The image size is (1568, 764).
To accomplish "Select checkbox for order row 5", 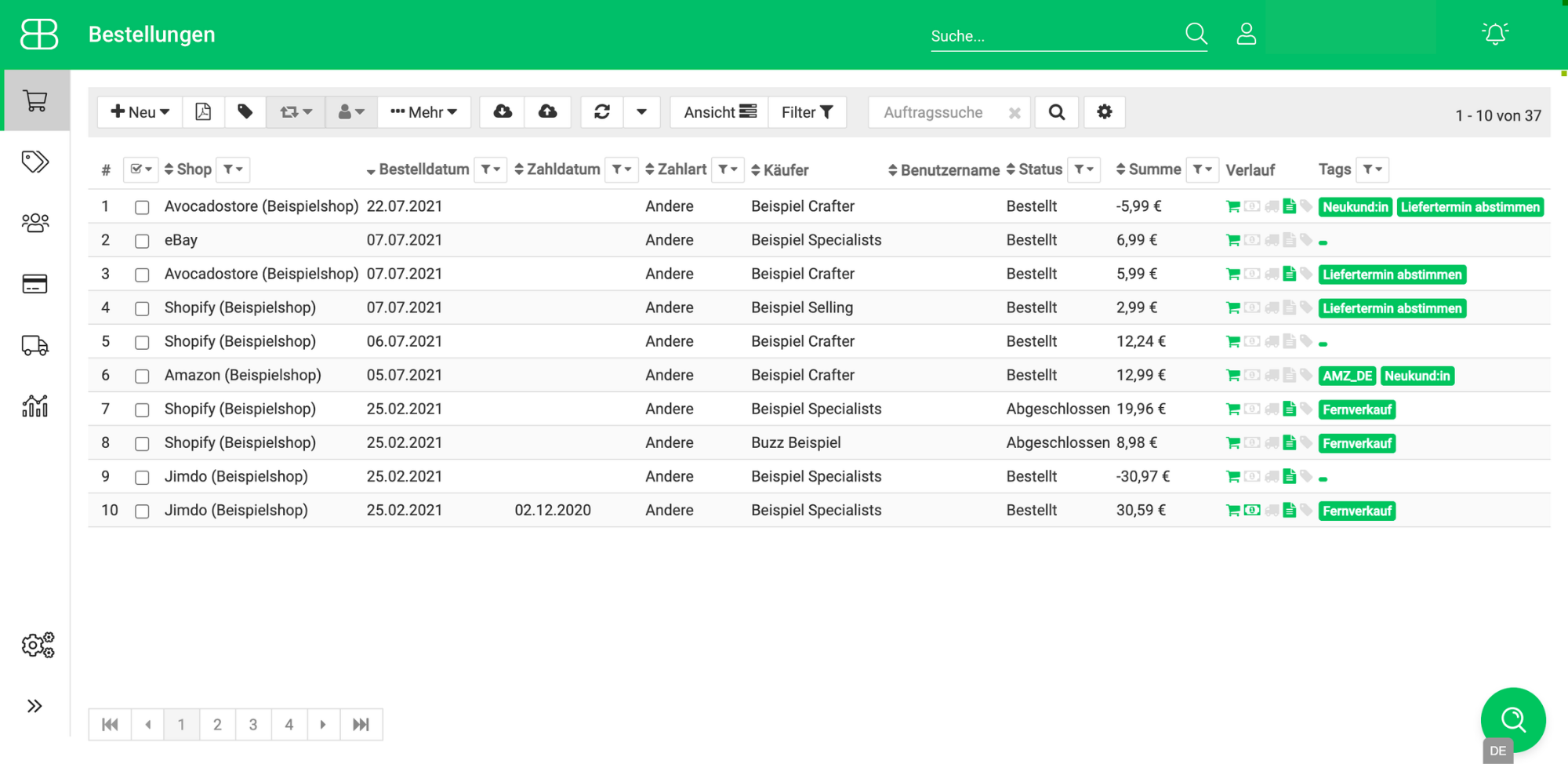I will click(x=142, y=342).
